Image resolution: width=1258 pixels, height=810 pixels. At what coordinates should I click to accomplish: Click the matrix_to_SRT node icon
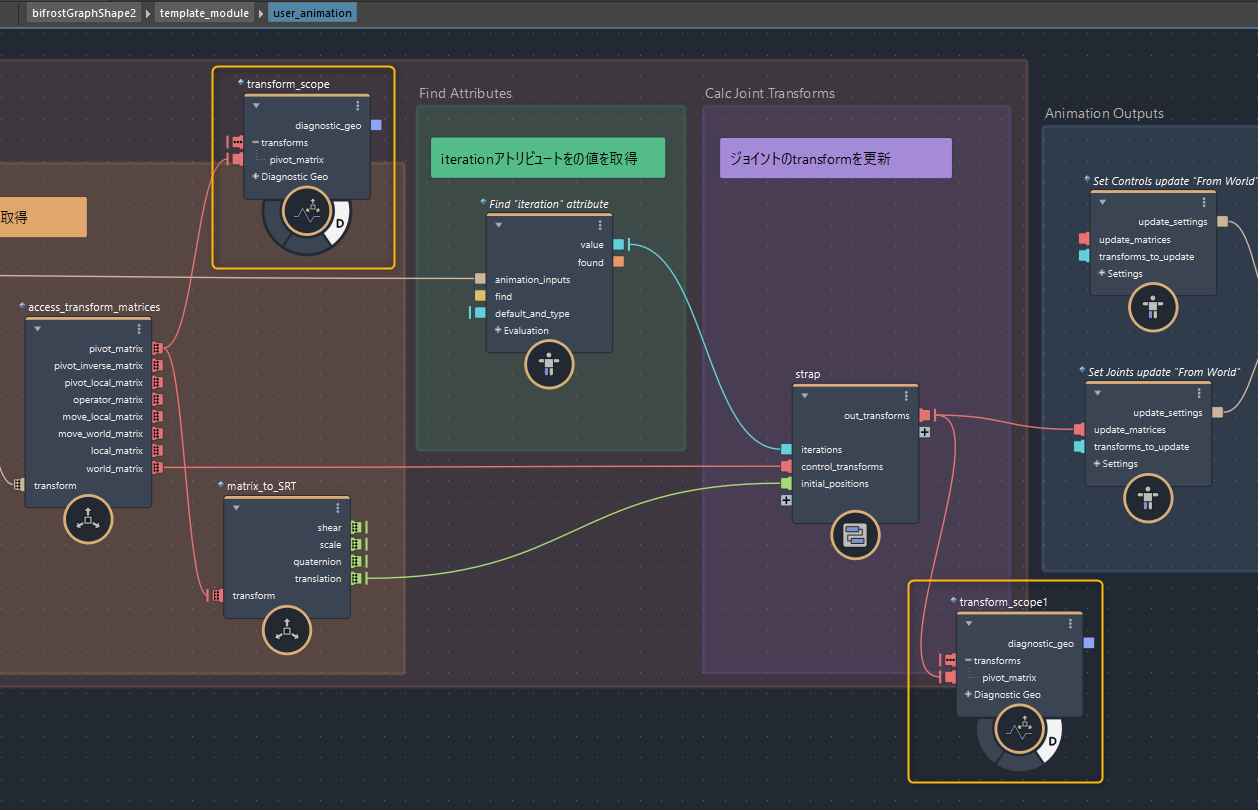tap(287, 631)
